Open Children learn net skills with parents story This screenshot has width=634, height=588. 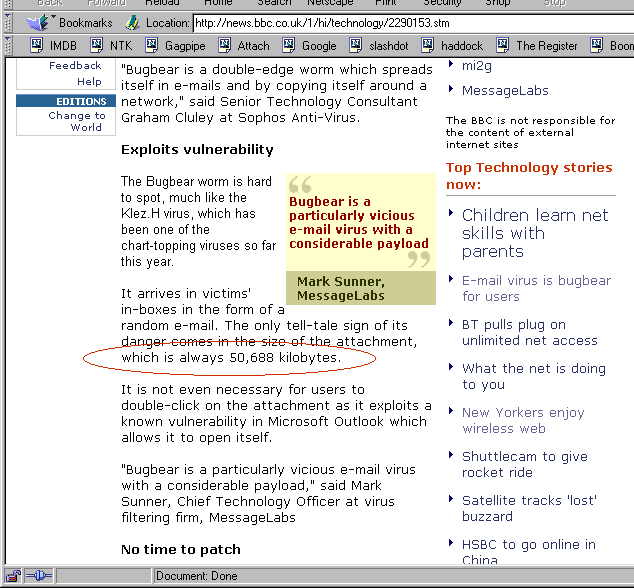tap(535, 233)
